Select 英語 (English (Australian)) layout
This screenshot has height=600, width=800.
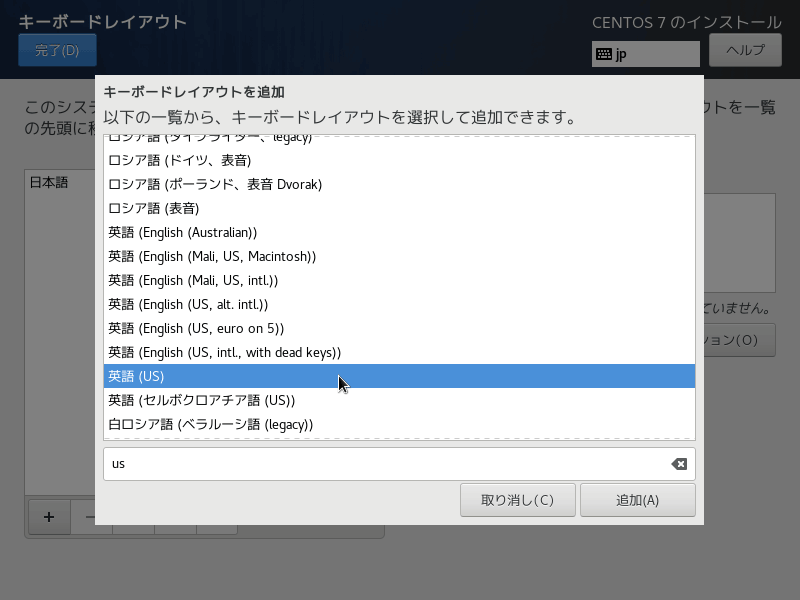tap(183, 232)
